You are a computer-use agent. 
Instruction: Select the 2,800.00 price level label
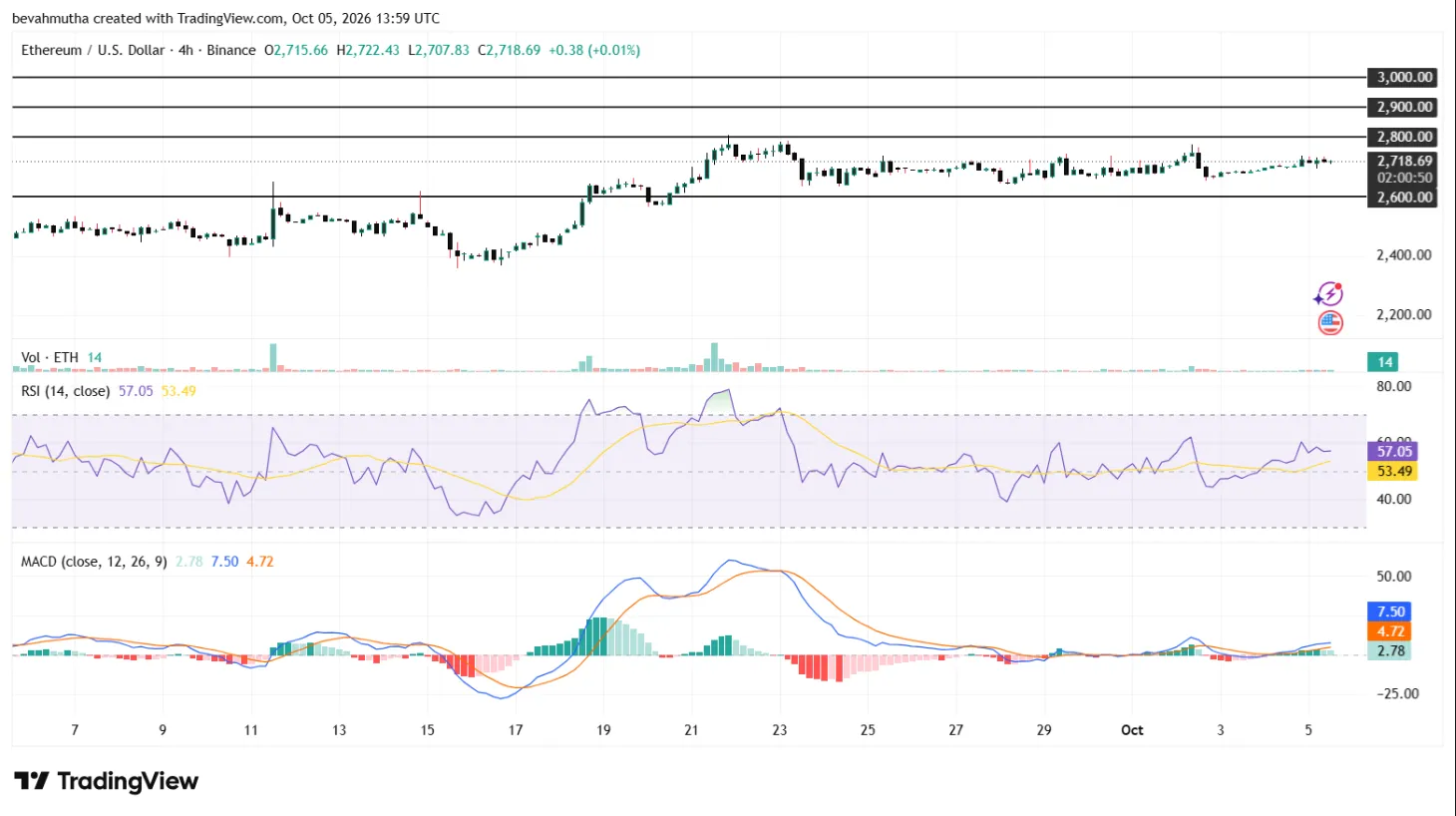pyautogui.click(x=1404, y=137)
